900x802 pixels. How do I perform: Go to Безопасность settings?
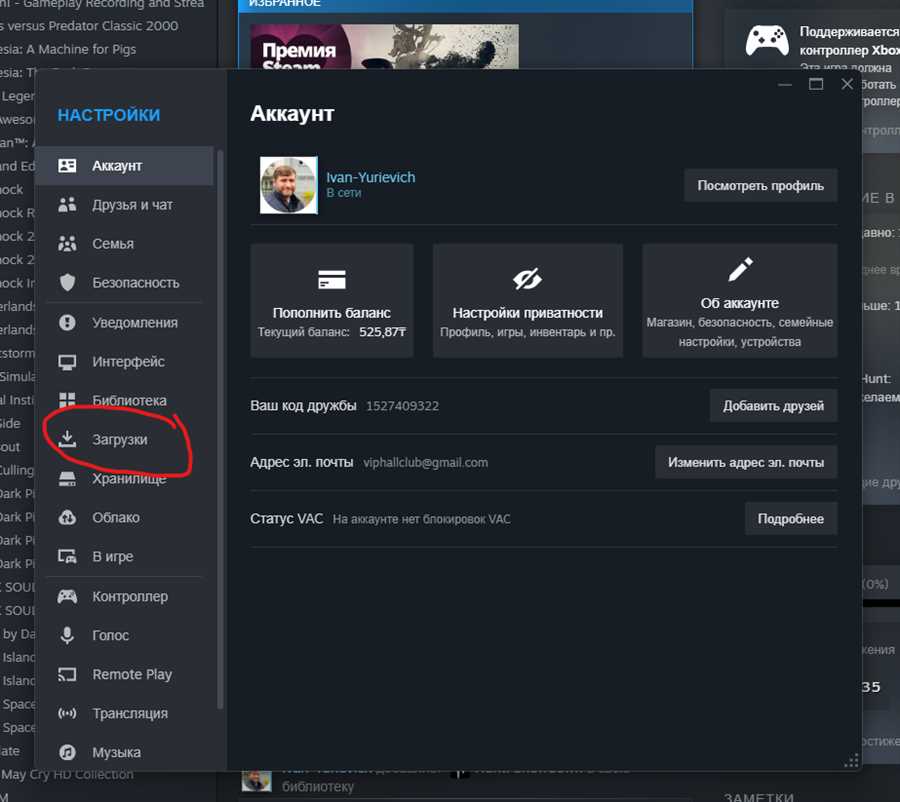click(124, 282)
